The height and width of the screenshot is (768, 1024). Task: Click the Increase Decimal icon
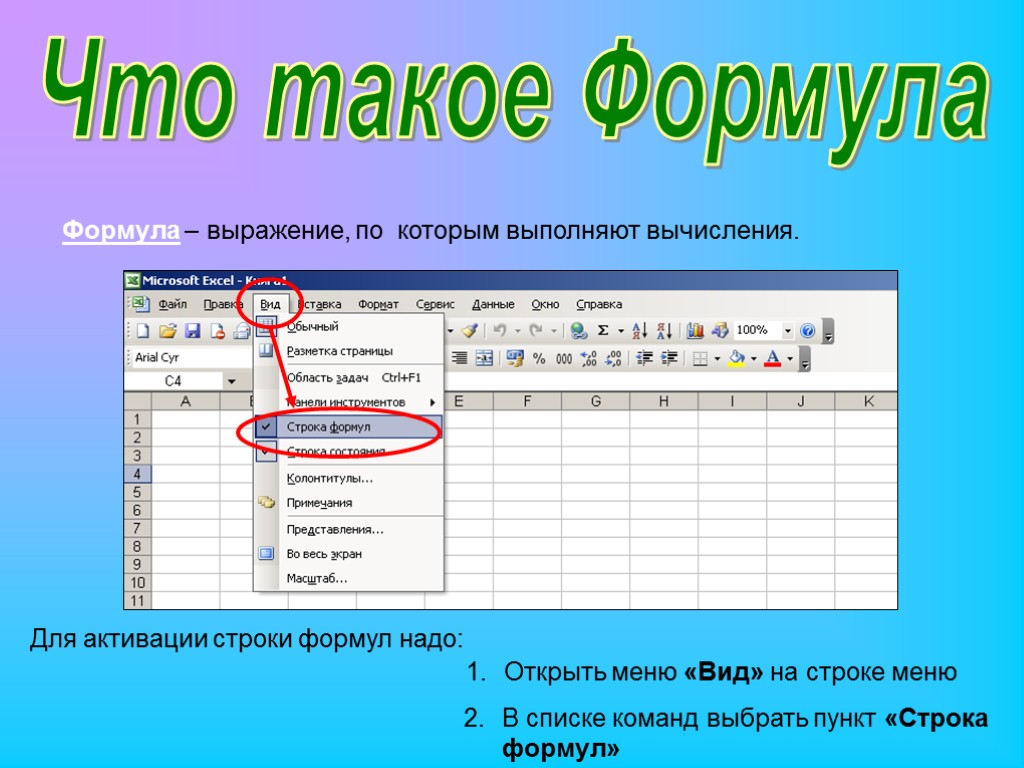point(588,358)
